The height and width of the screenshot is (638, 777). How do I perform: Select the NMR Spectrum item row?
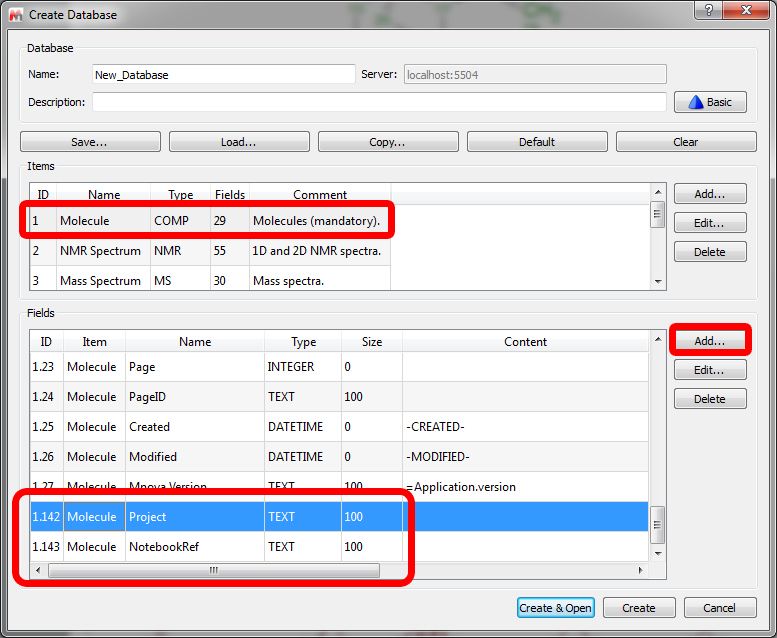coord(210,251)
